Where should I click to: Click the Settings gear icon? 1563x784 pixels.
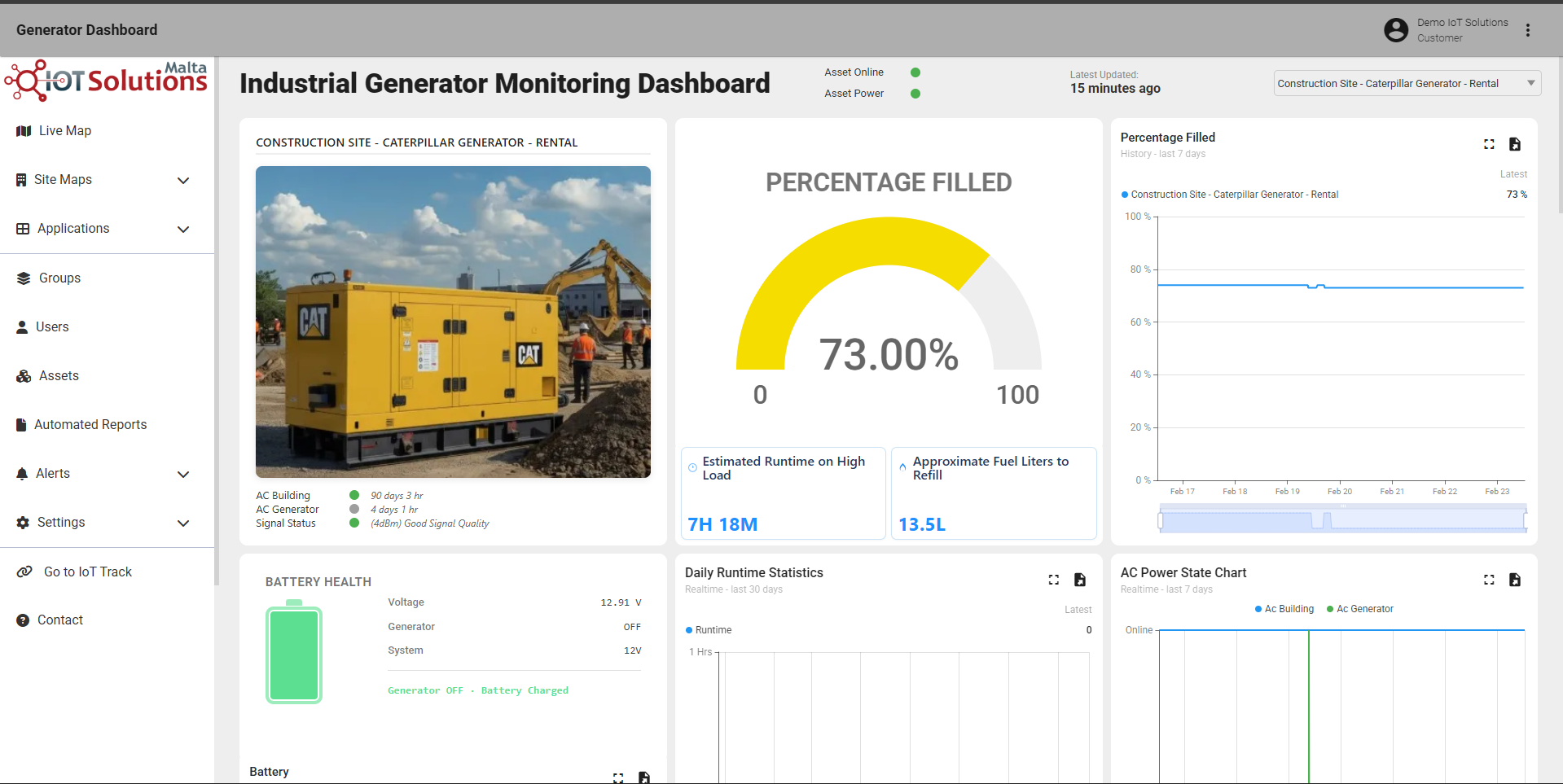[23, 523]
